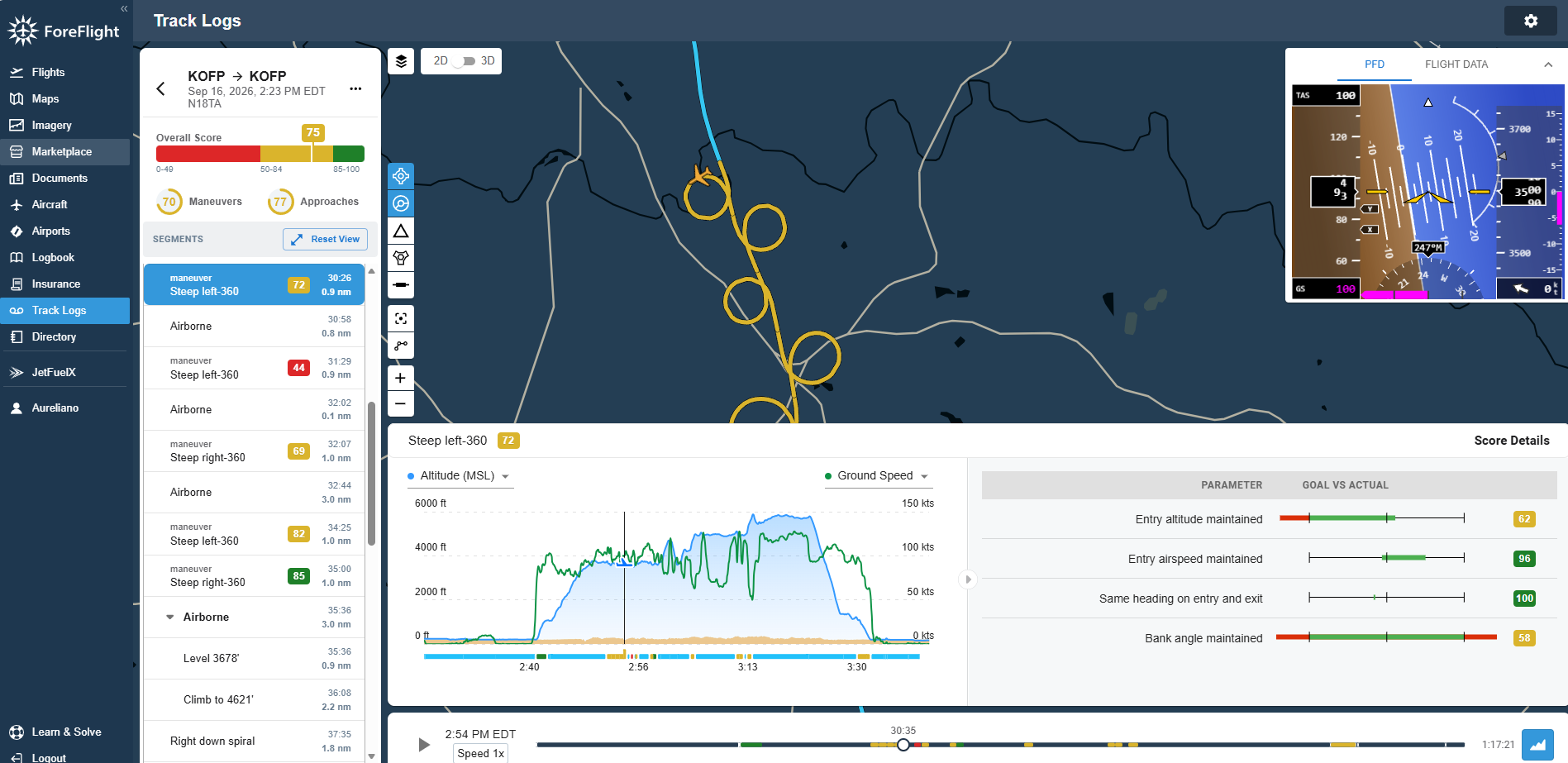The height and width of the screenshot is (763, 1568).
Task: Click the Overall Score color bar
Action: pyautogui.click(x=260, y=154)
